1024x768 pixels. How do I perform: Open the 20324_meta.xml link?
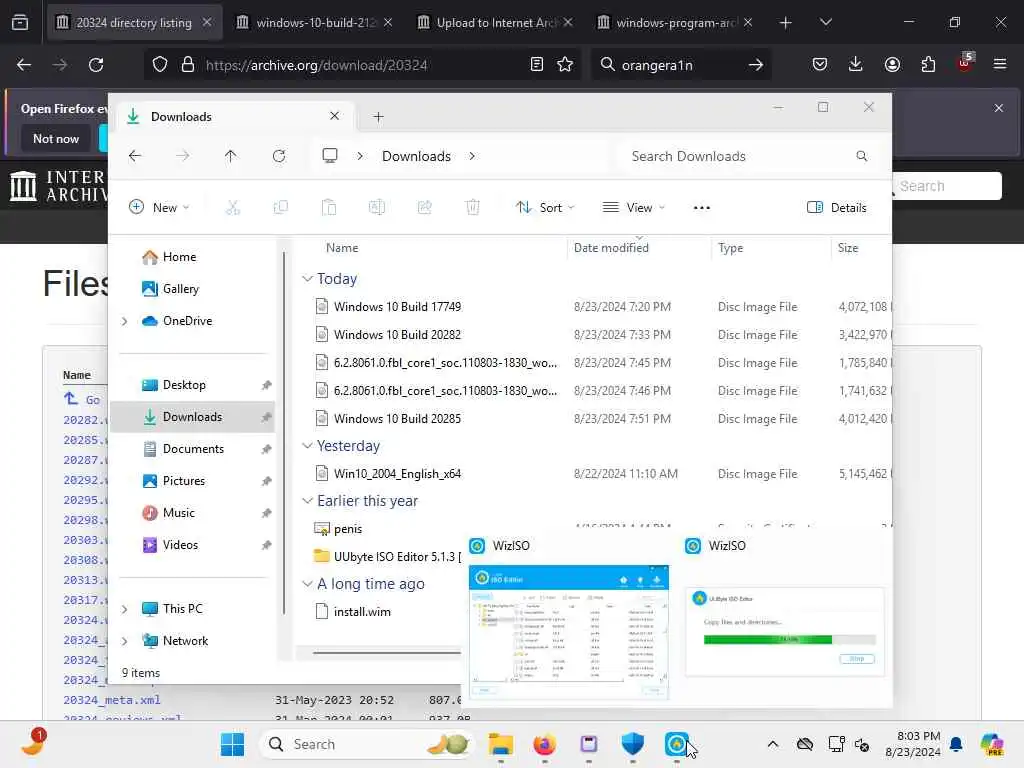click(112, 700)
